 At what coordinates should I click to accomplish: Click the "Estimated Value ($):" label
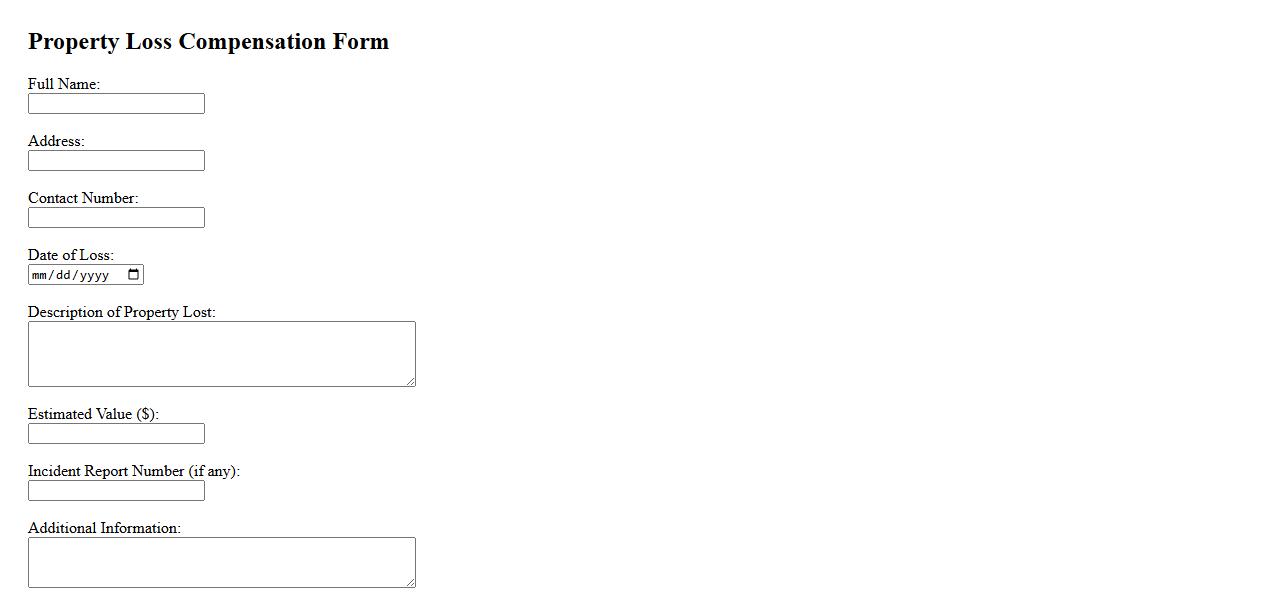pos(93,414)
